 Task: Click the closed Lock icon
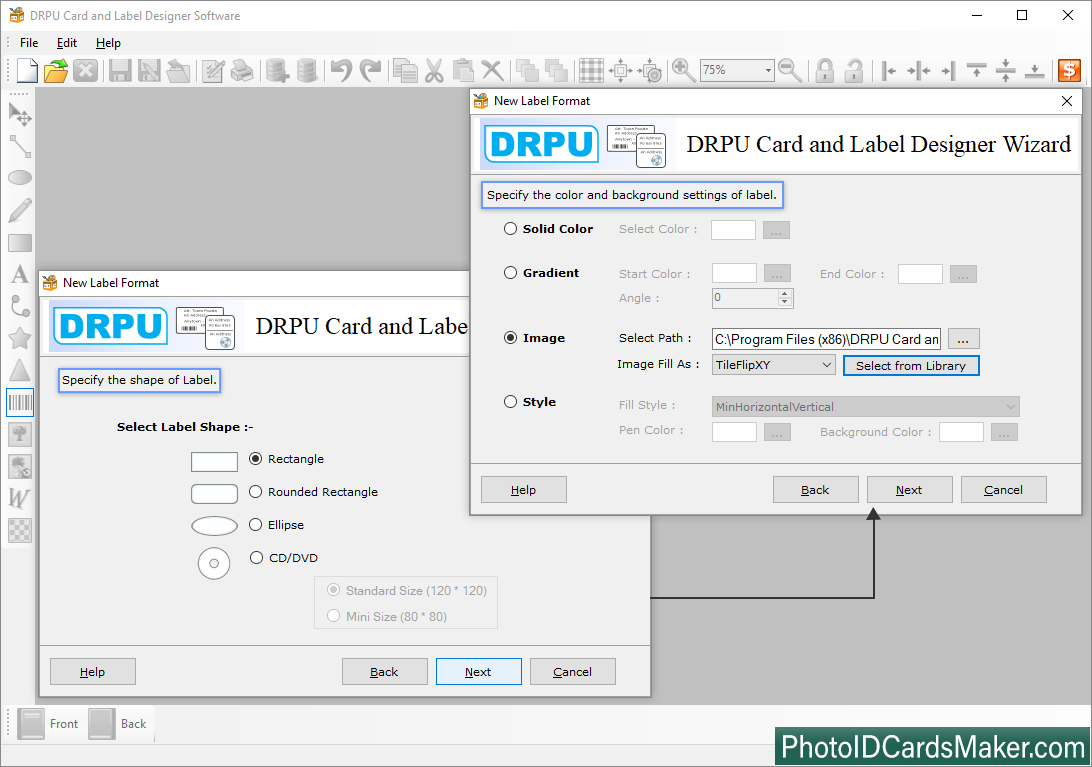point(825,70)
